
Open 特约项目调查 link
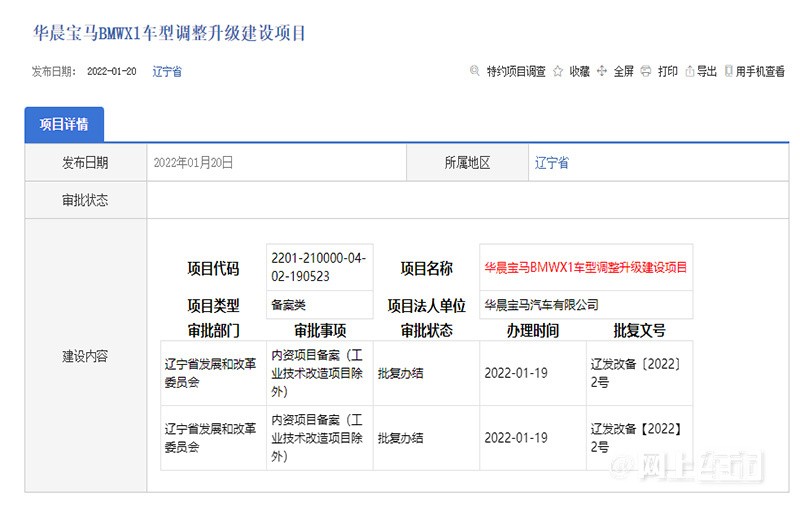(x=516, y=71)
